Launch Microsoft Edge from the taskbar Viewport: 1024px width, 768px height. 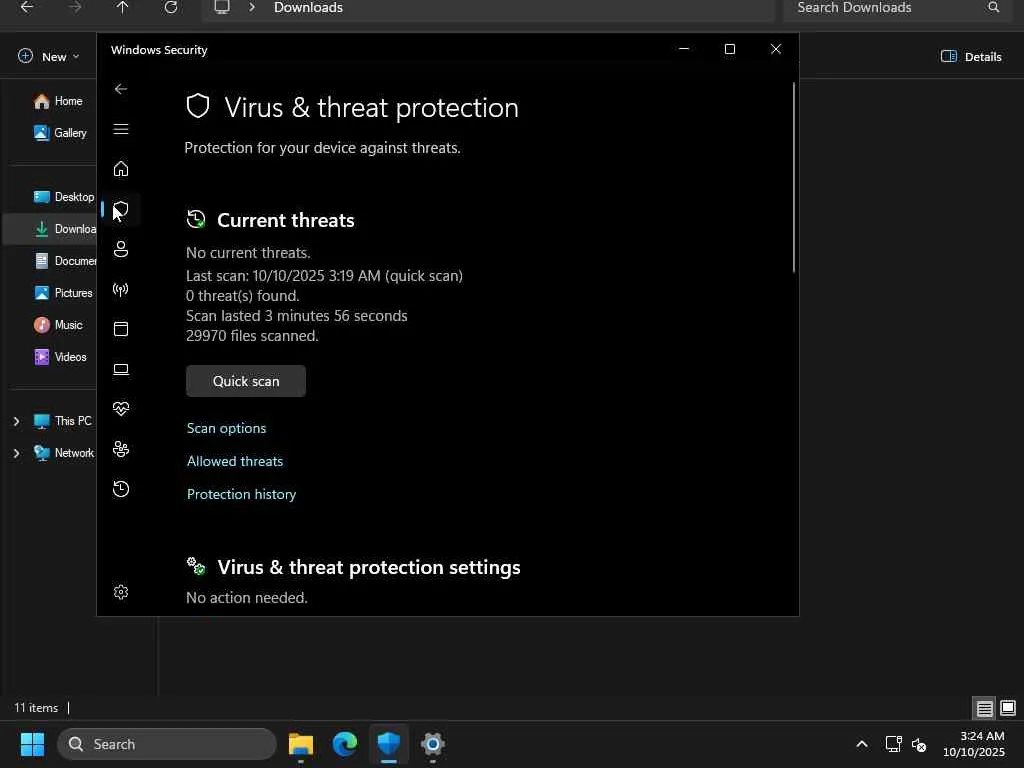345,744
